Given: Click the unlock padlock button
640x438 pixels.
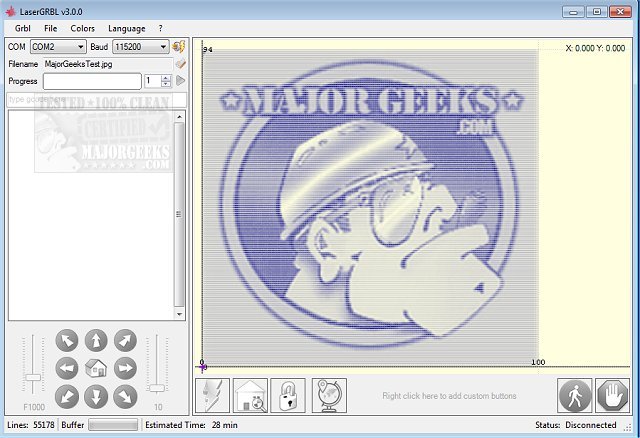Looking at the screenshot, I should pyautogui.click(x=288, y=396).
